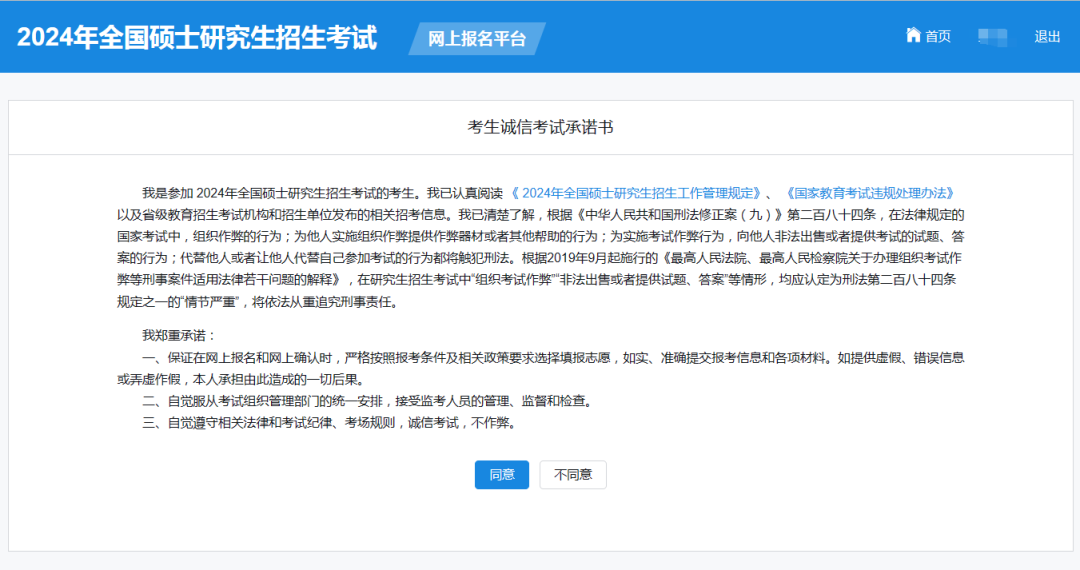Log out via the 退出 link

pyautogui.click(x=1047, y=37)
